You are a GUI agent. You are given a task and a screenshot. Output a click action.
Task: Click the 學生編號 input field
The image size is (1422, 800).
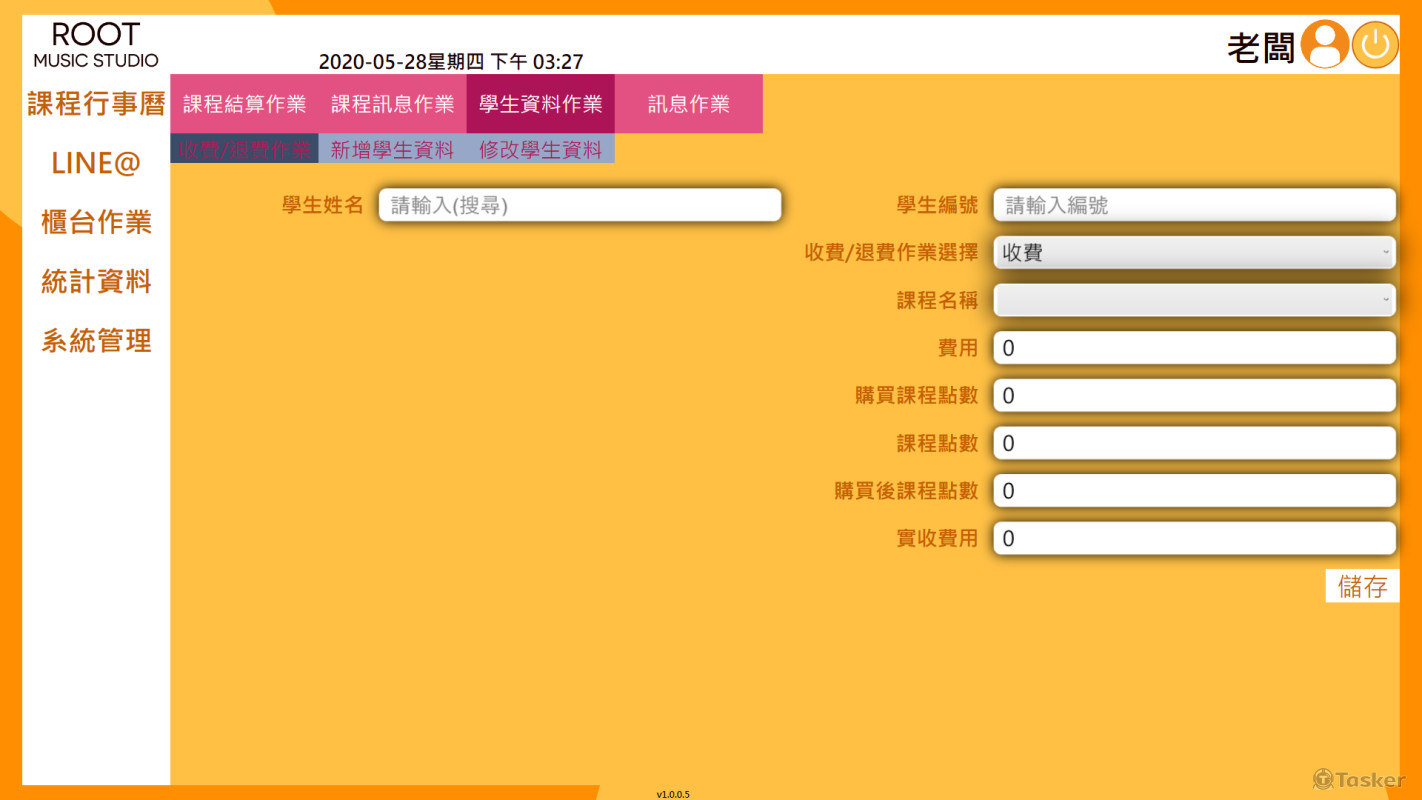(x=1194, y=205)
